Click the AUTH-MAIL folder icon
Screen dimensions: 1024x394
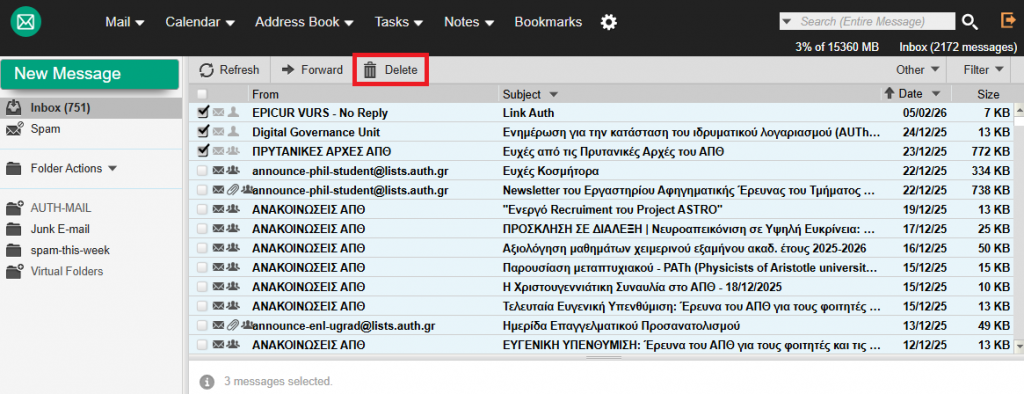click(14, 208)
